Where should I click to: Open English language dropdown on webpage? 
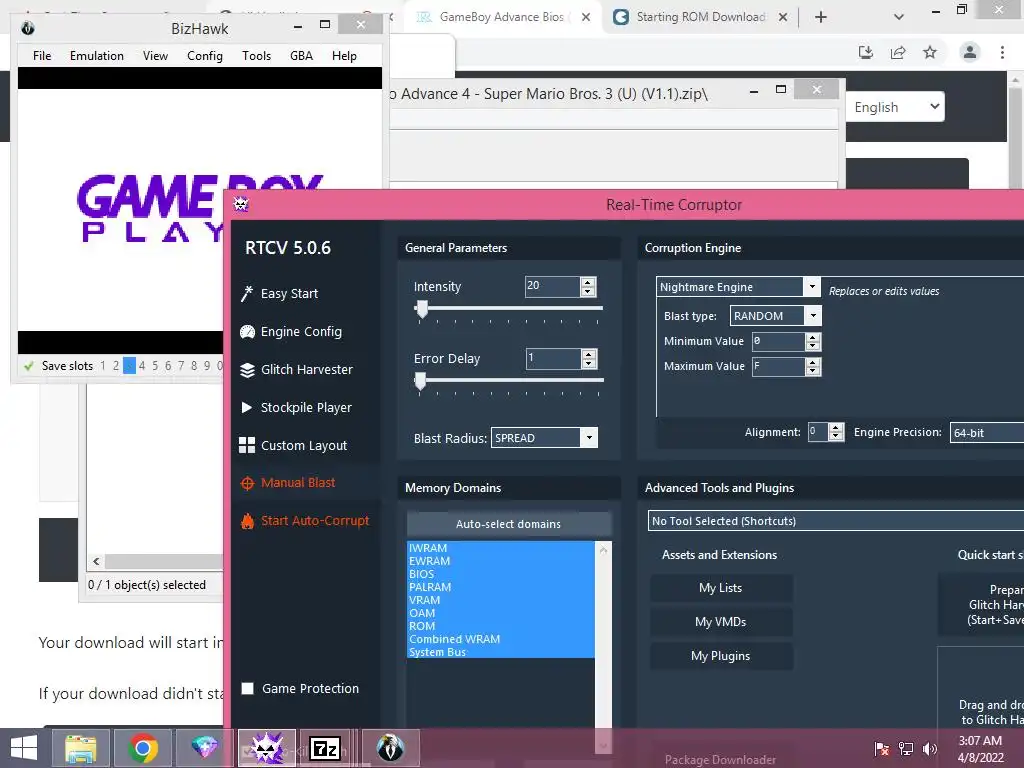(x=895, y=106)
